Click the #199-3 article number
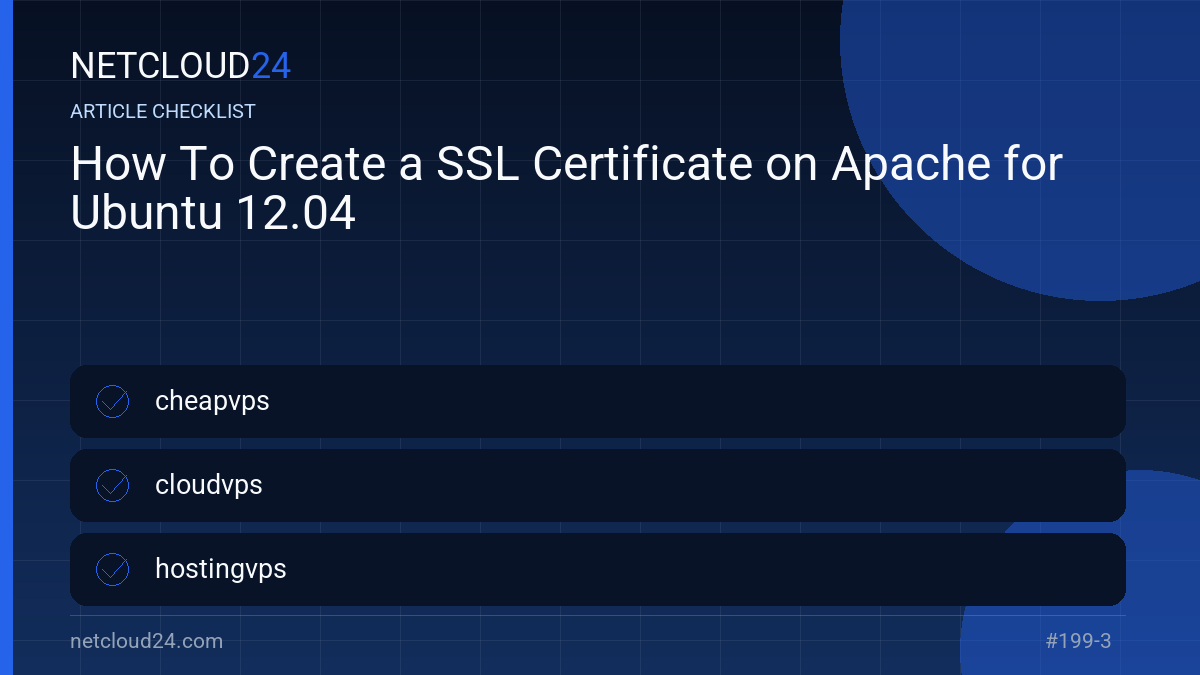Viewport: 1200px width, 675px height. pos(1078,641)
